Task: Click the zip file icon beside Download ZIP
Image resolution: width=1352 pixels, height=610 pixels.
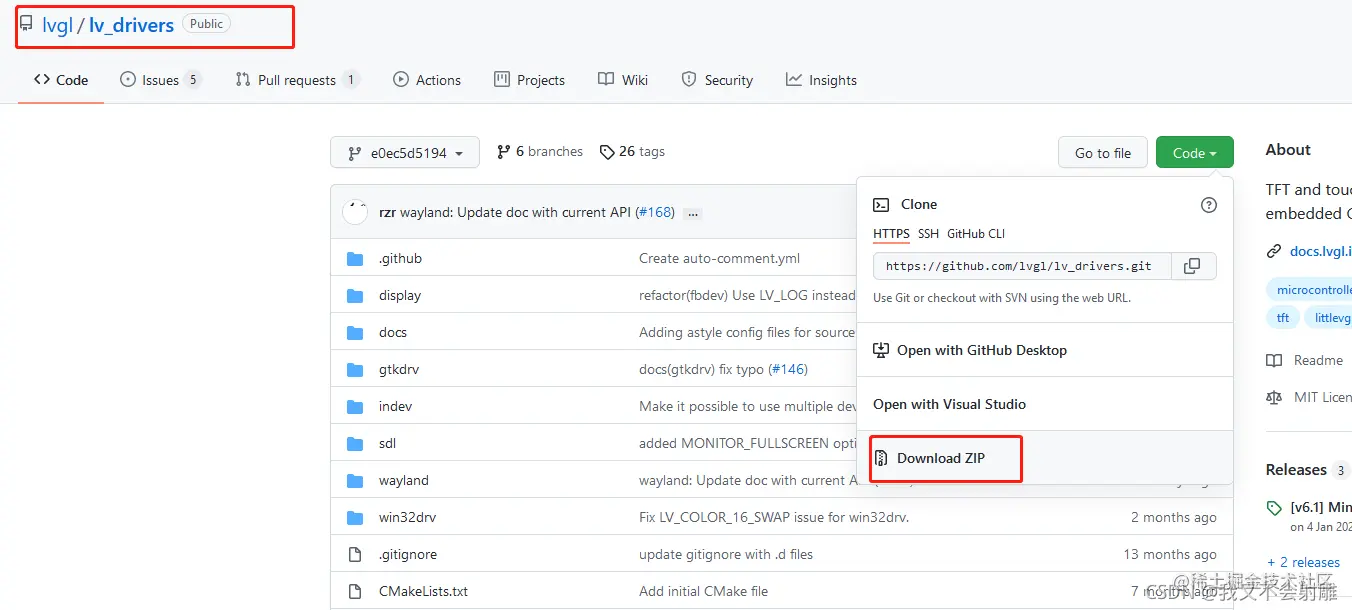Action: tap(881, 459)
